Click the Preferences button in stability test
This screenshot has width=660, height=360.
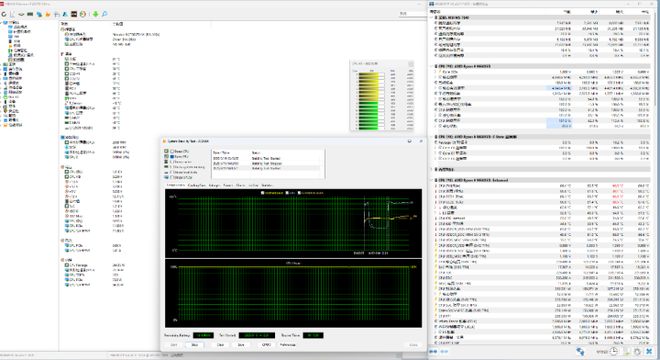pos(288,345)
